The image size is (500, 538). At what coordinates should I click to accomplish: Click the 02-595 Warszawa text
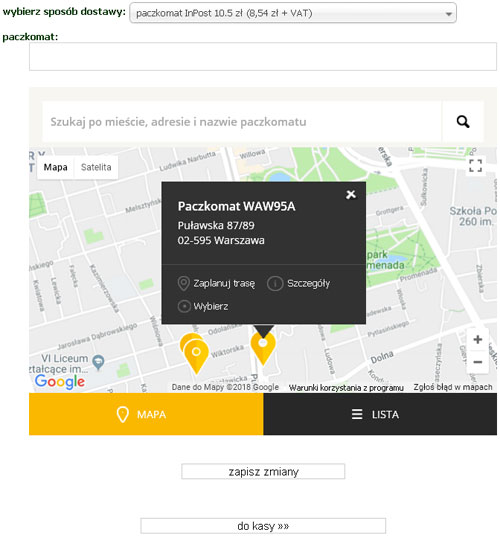pyautogui.click(x=221, y=240)
